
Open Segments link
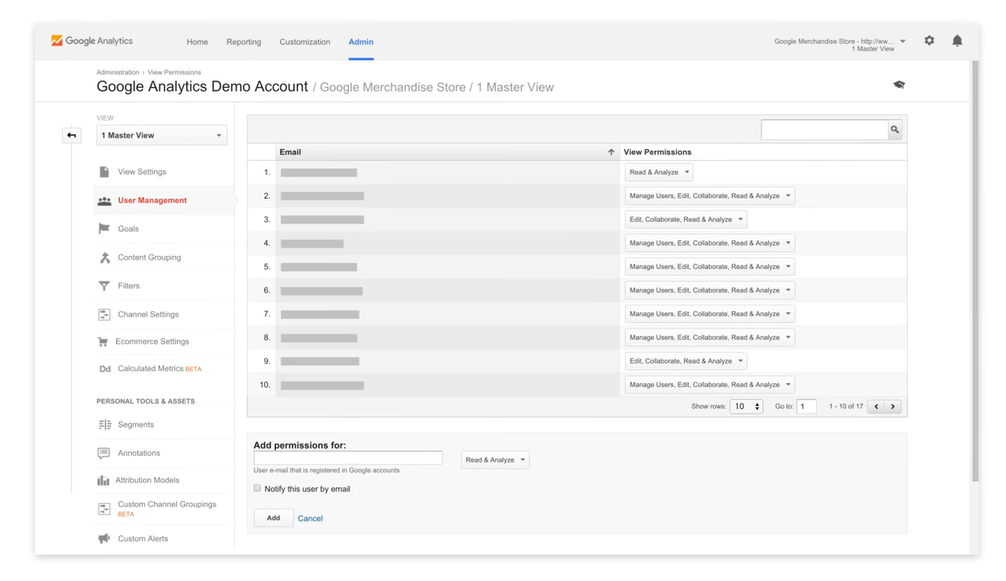coord(135,425)
